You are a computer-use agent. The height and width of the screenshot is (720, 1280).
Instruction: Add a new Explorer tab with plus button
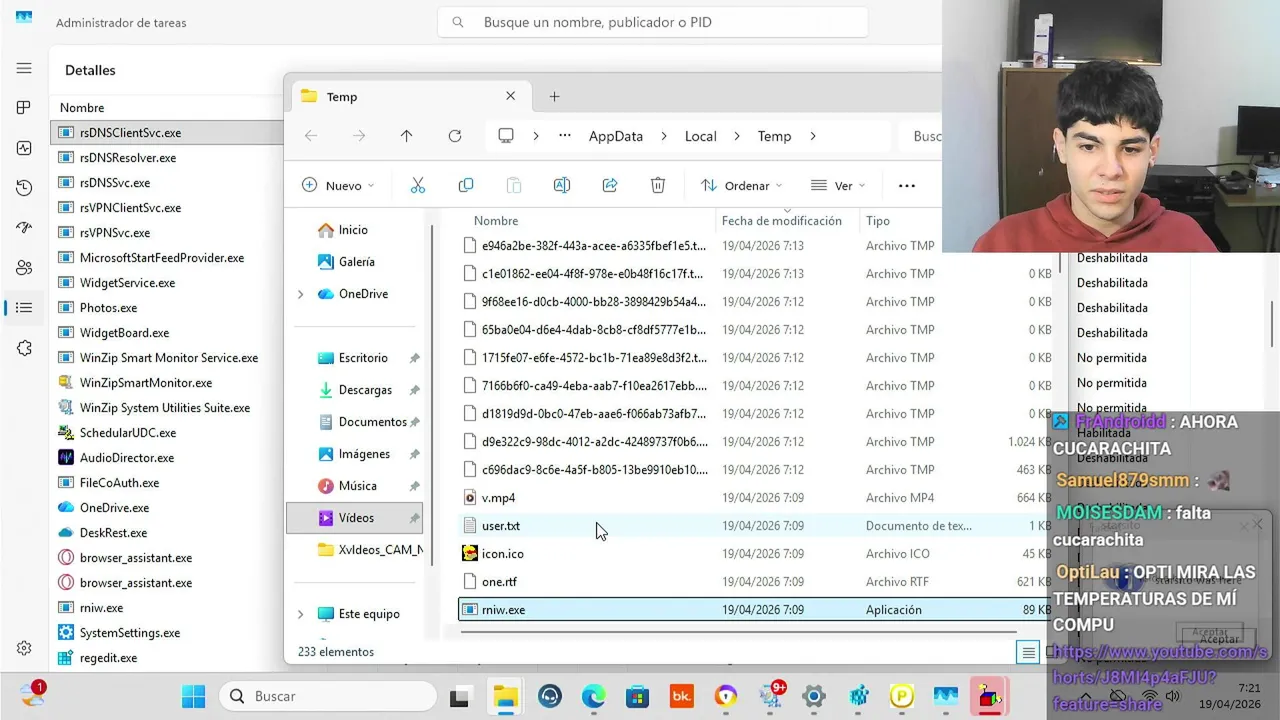coord(554,97)
